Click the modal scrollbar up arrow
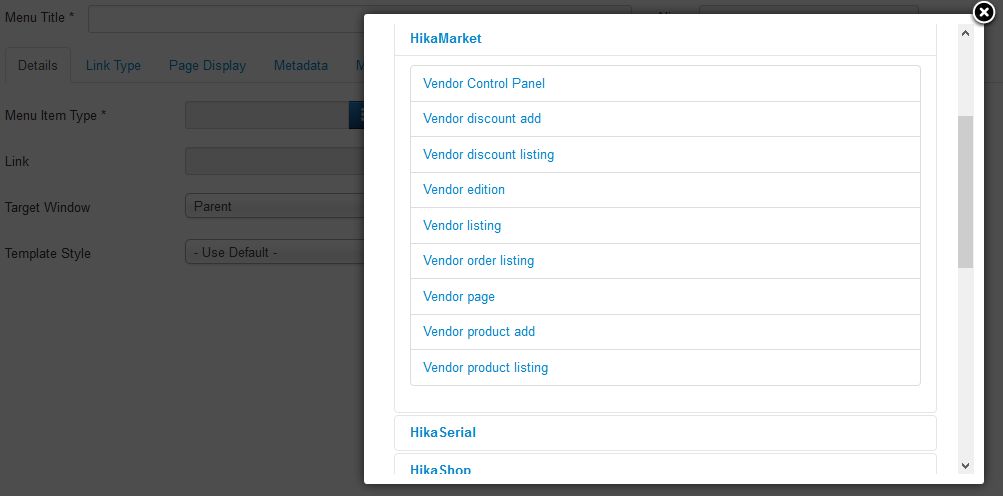Viewport: 1003px width, 496px height. pos(965,33)
